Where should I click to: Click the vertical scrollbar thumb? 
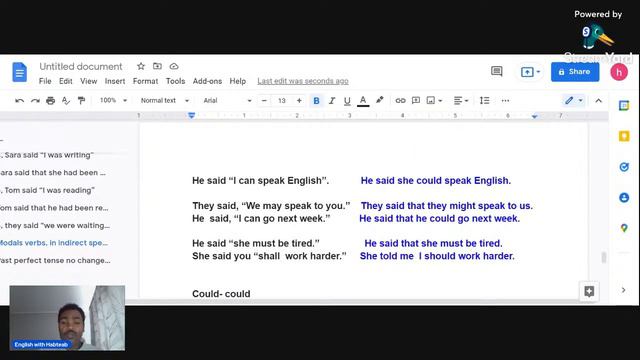pyautogui.click(x=603, y=257)
